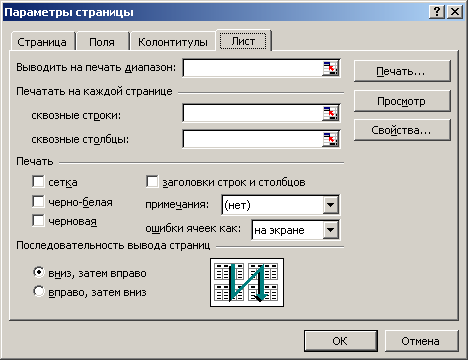Open the Поля tab
Viewport: 468px width, 360px height.
pos(102,42)
